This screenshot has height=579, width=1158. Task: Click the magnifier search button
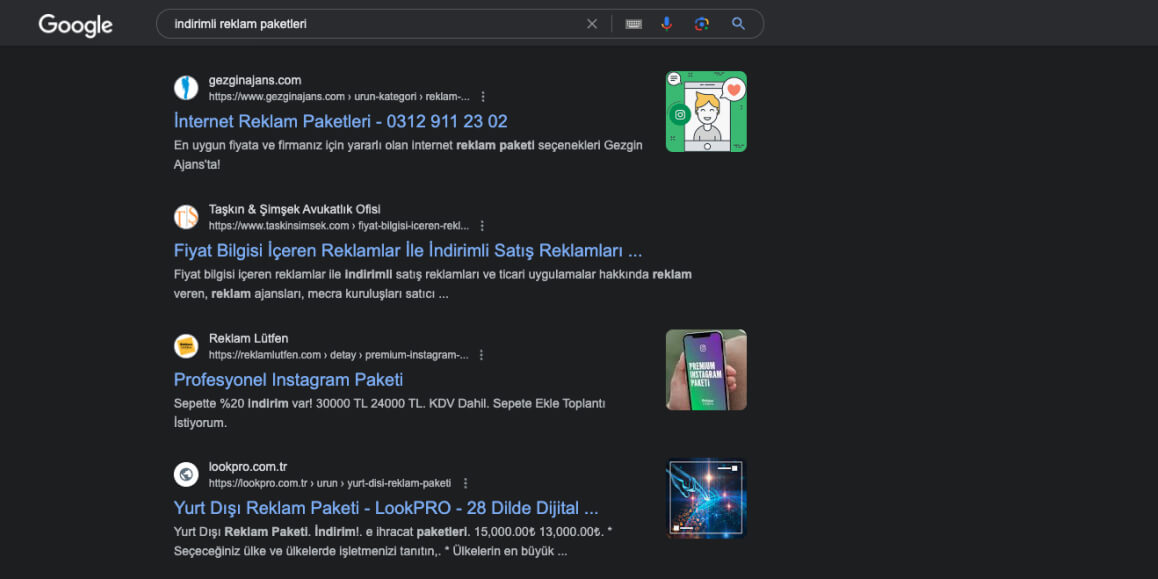tap(739, 24)
